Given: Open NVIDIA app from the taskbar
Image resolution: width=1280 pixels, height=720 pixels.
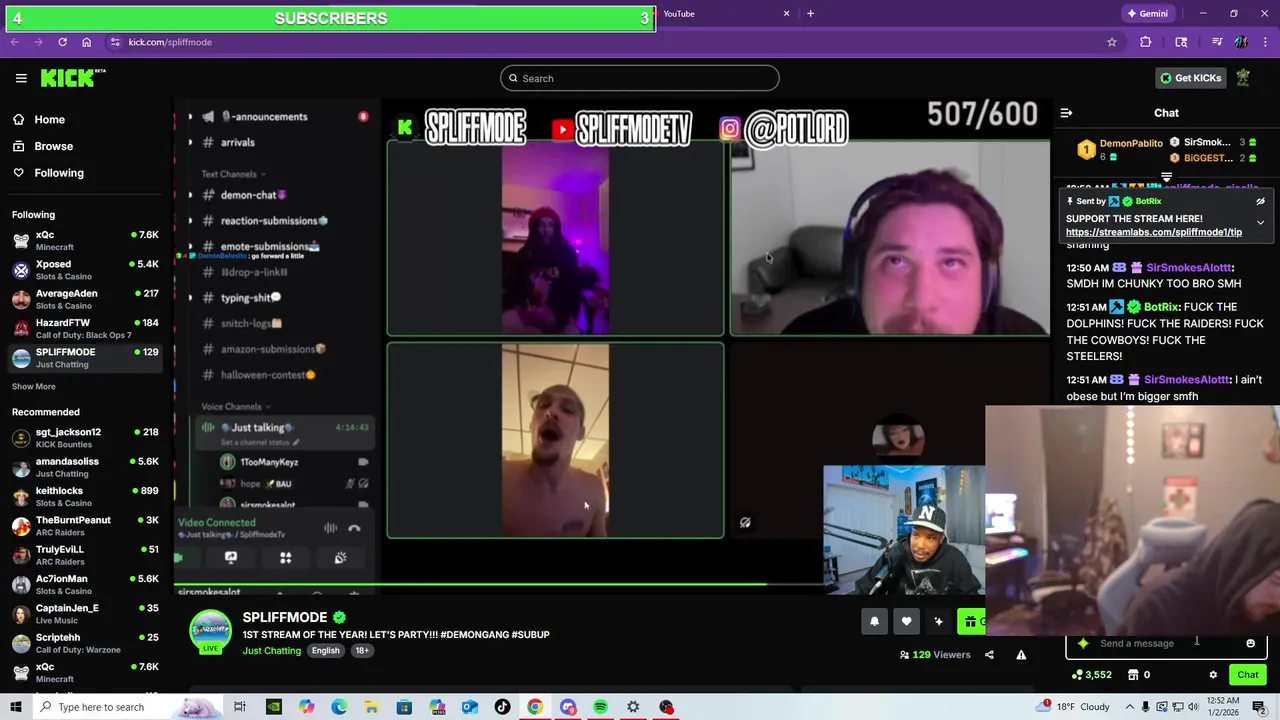Looking at the screenshot, I should 273,707.
